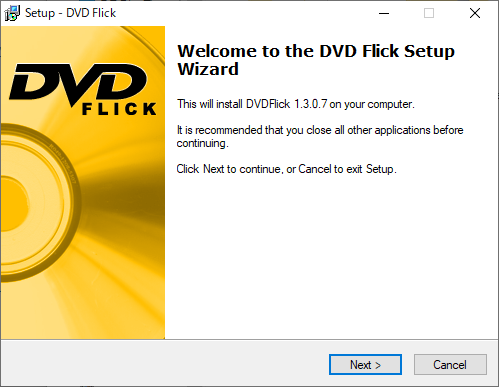Minimize the Setup window
This screenshot has width=499, height=387.
384,13
